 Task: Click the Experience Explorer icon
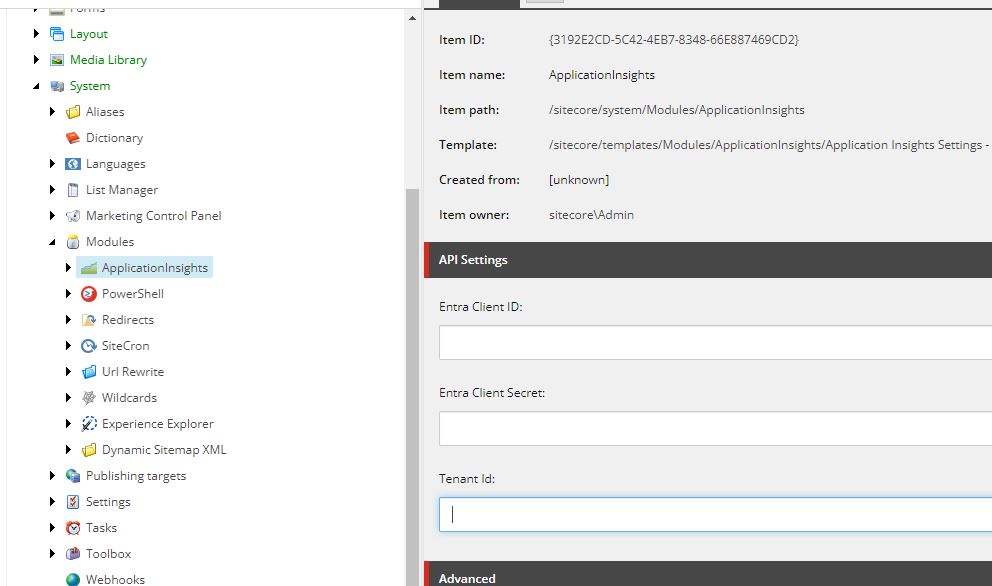[89, 423]
